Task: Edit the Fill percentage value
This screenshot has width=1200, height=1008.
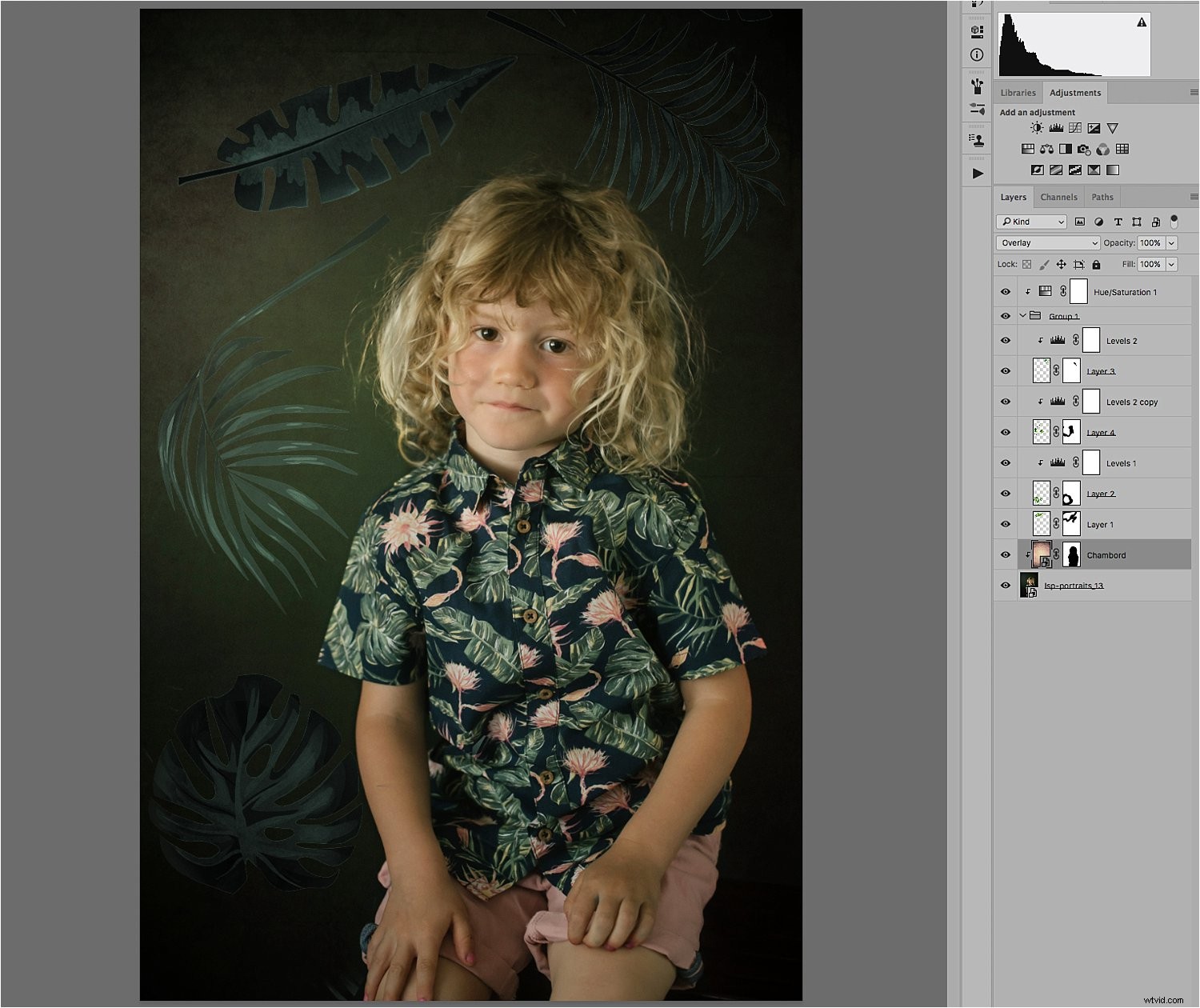Action: tap(1152, 264)
